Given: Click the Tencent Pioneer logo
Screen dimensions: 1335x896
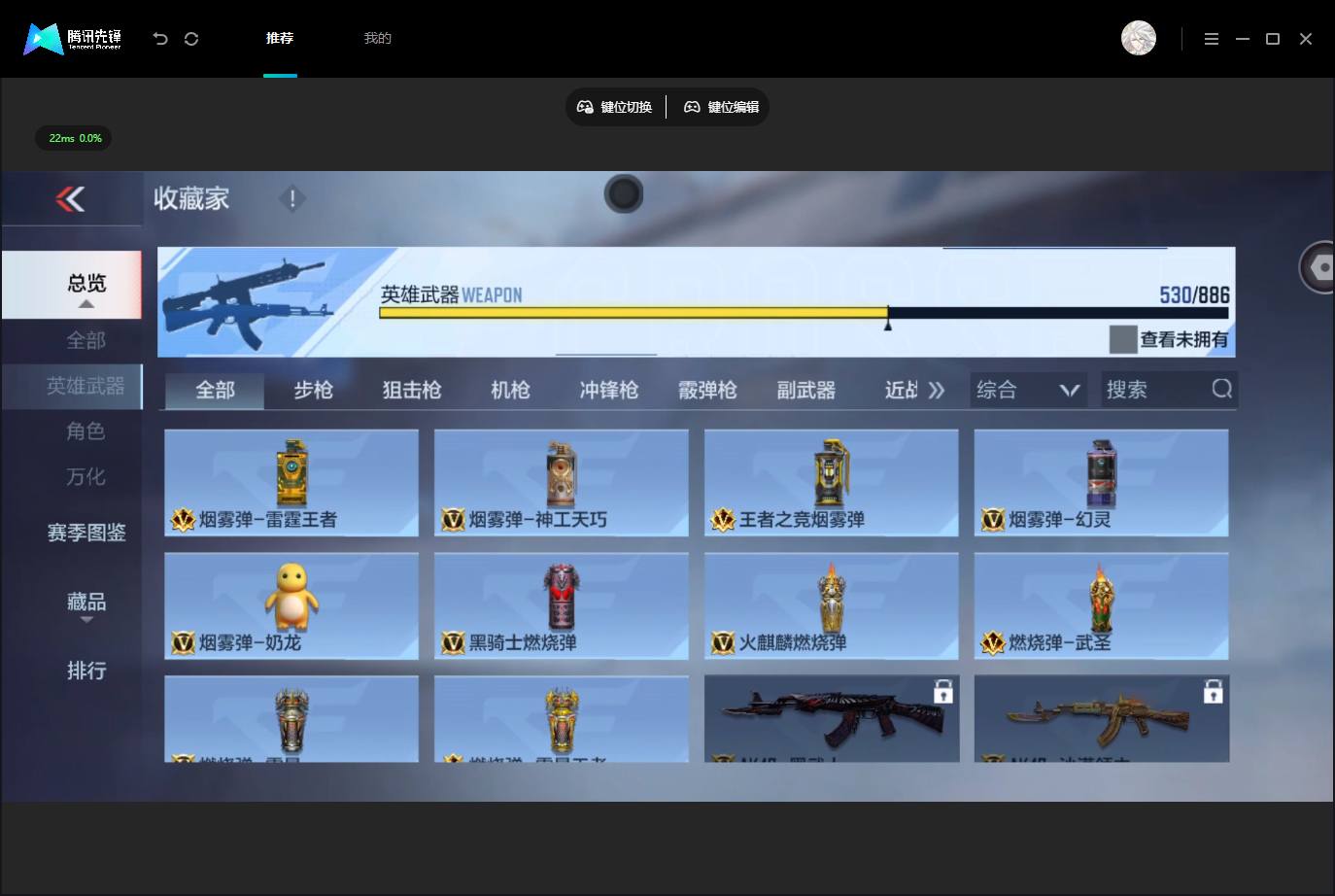Looking at the screenshot, I should (73, 39).
